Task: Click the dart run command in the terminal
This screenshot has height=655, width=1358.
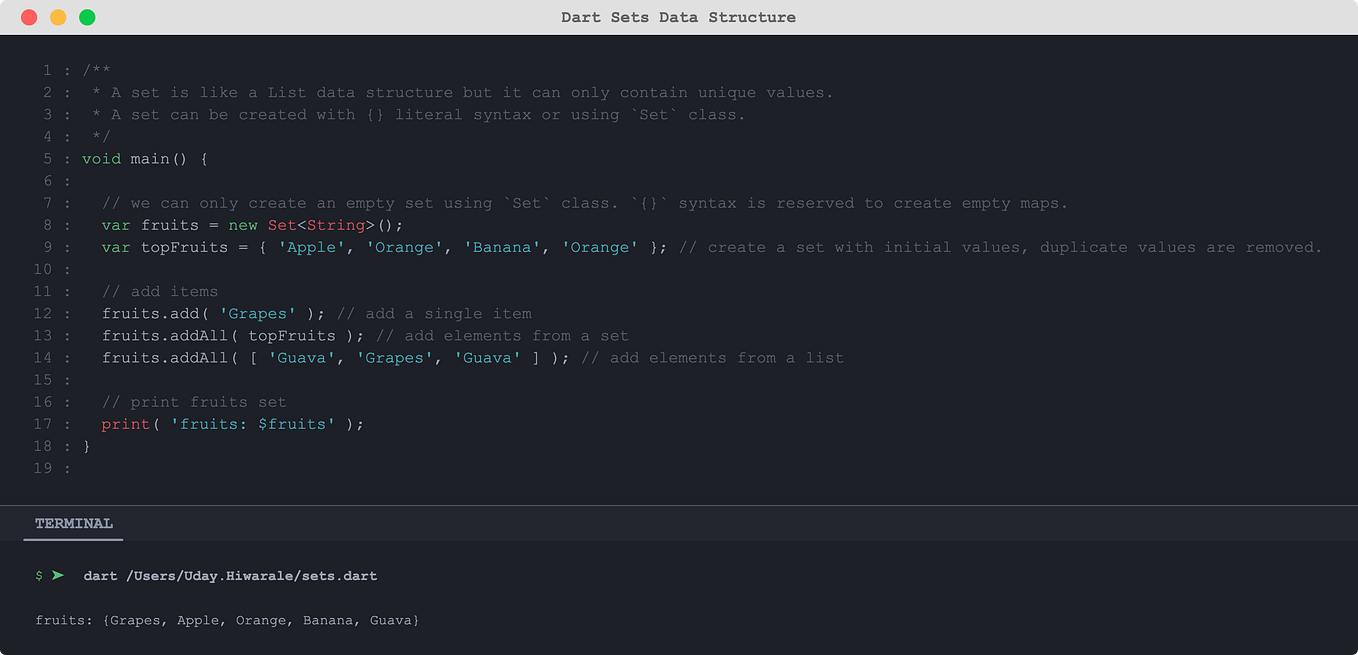Action: point(100,575)
